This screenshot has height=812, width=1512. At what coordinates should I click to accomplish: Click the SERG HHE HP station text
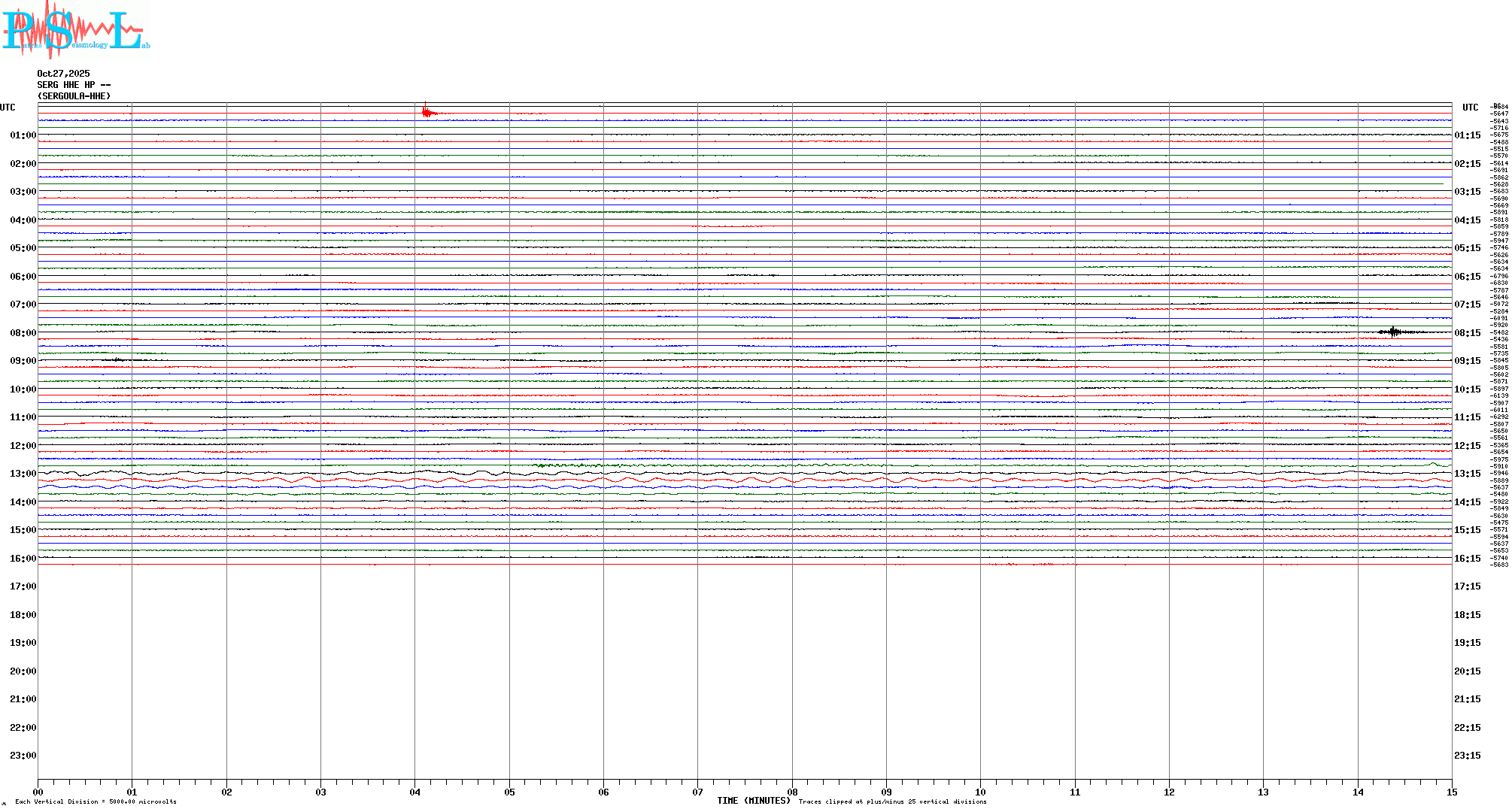coord(74,85)
